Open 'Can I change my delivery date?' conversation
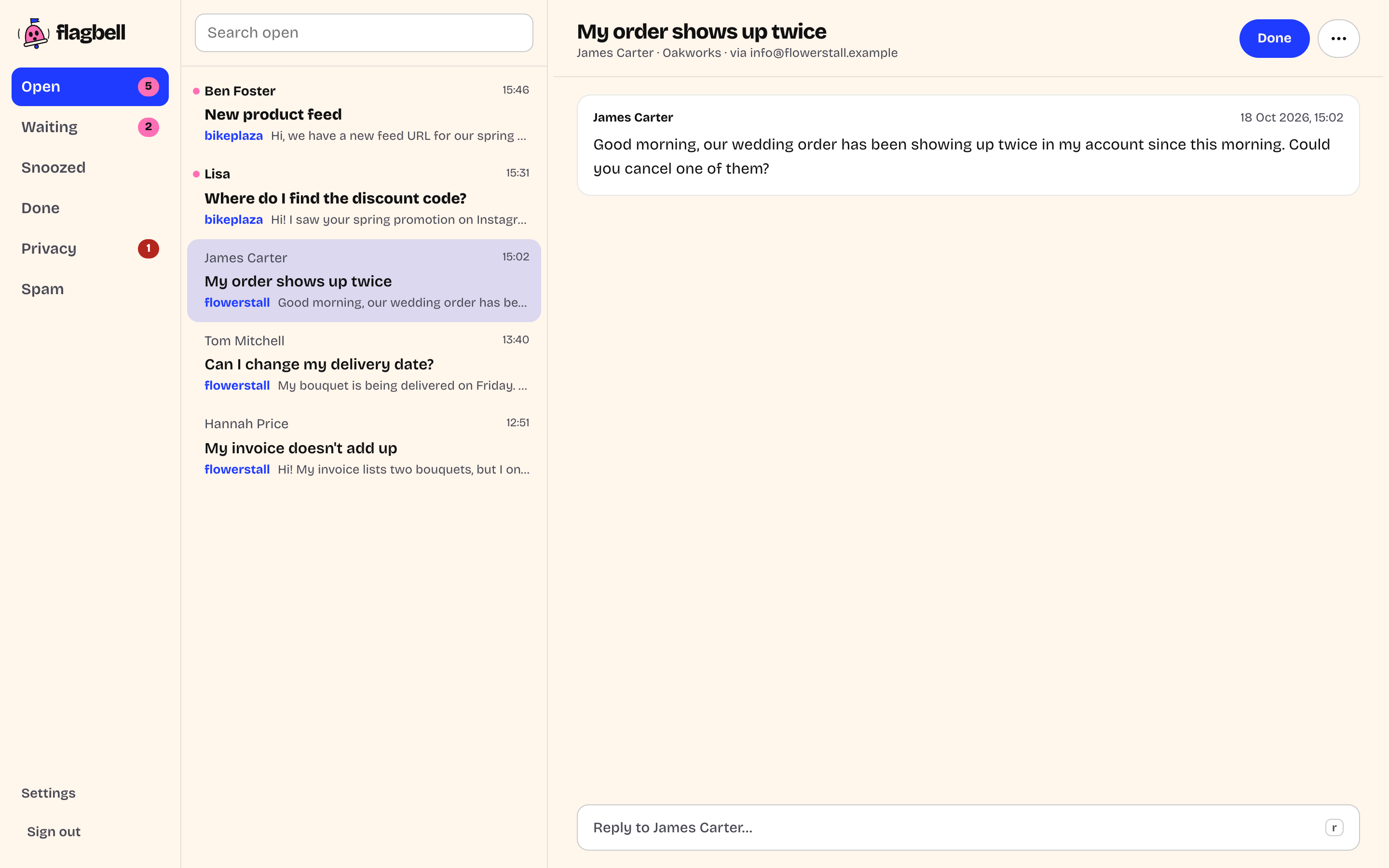Viewport: 1389px width, 868px height. click(x=364, y=364)
